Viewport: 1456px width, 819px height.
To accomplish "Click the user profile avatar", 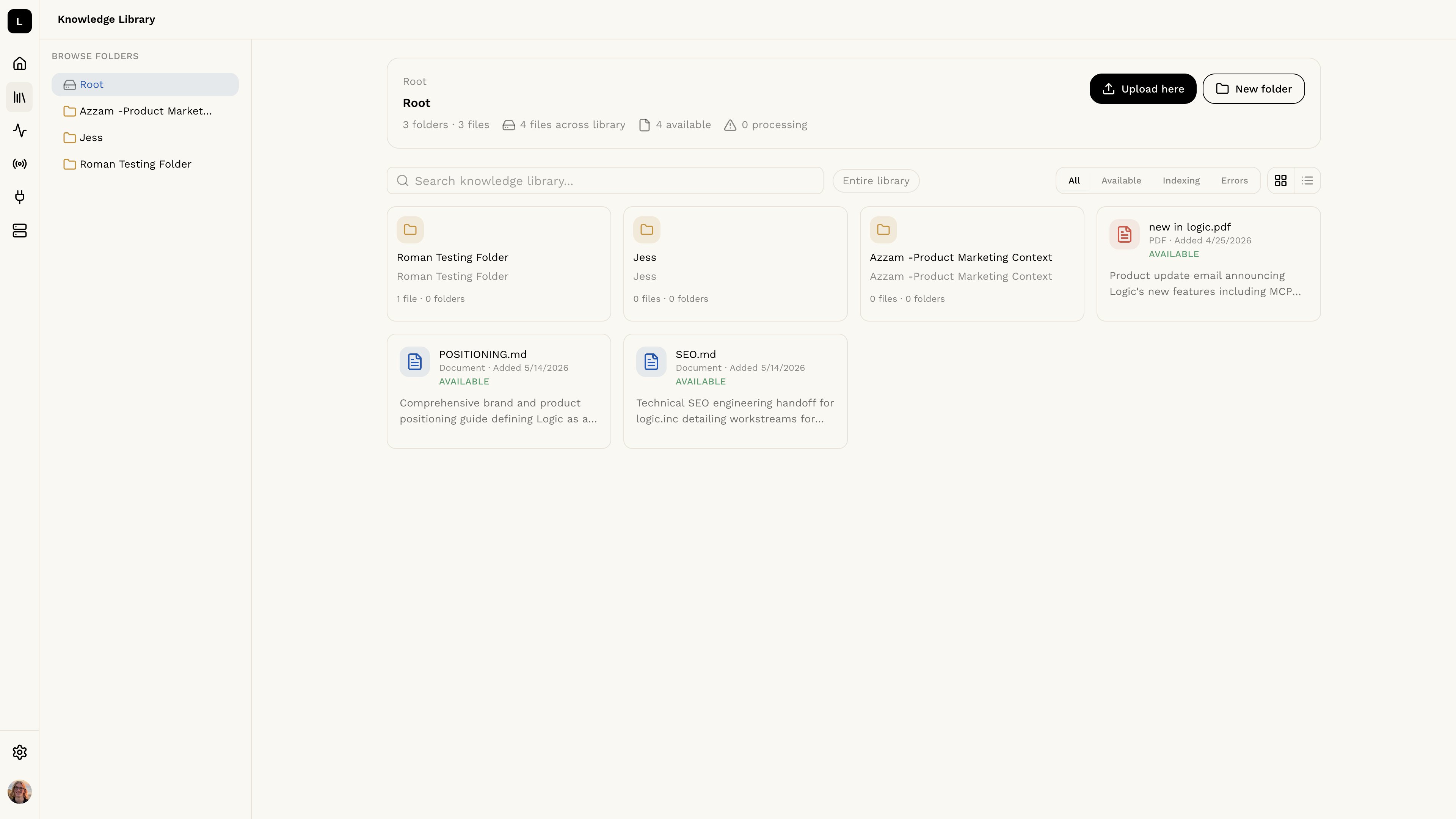I will [x=20, y=792].
